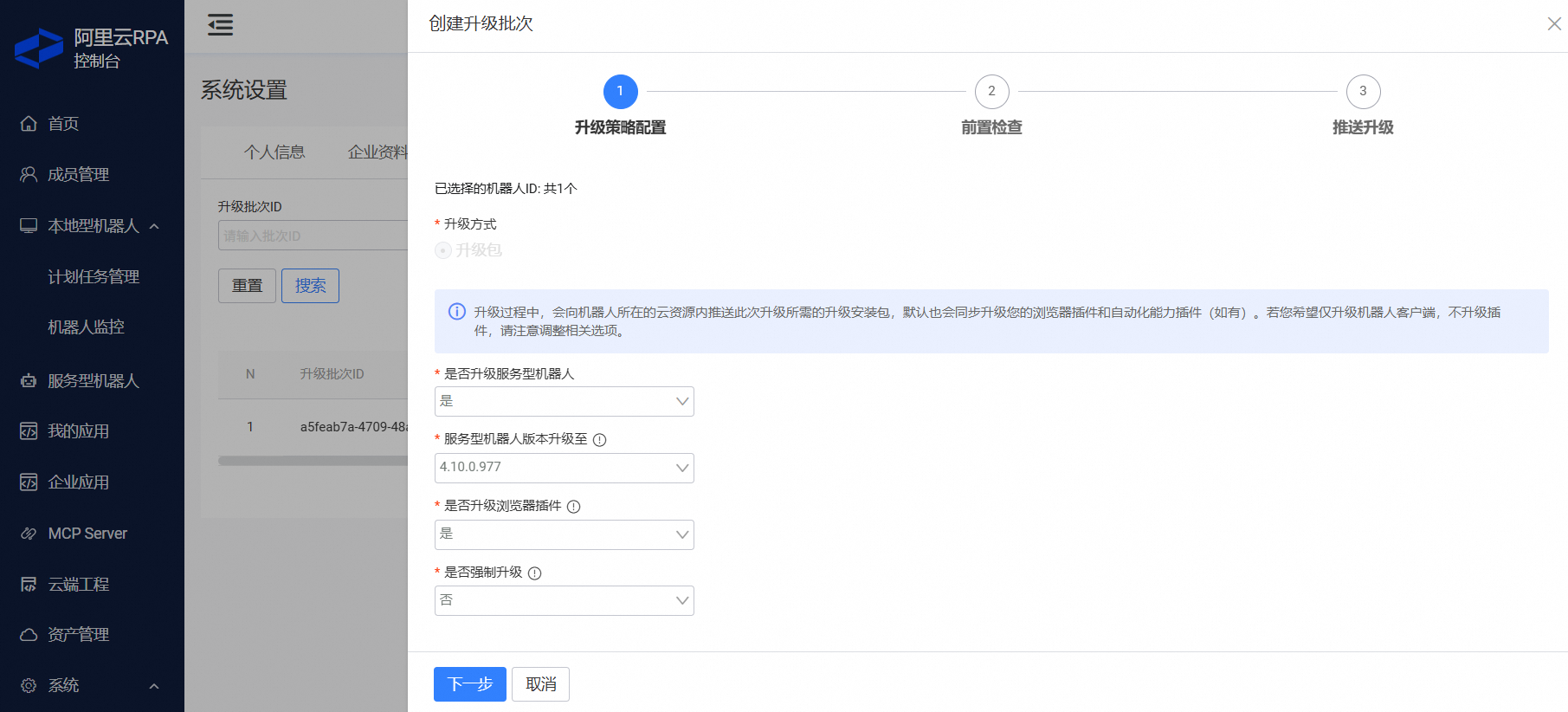Click the 重置 button
The width and height of the screenshot is (1568, 712).
[247, 286]
